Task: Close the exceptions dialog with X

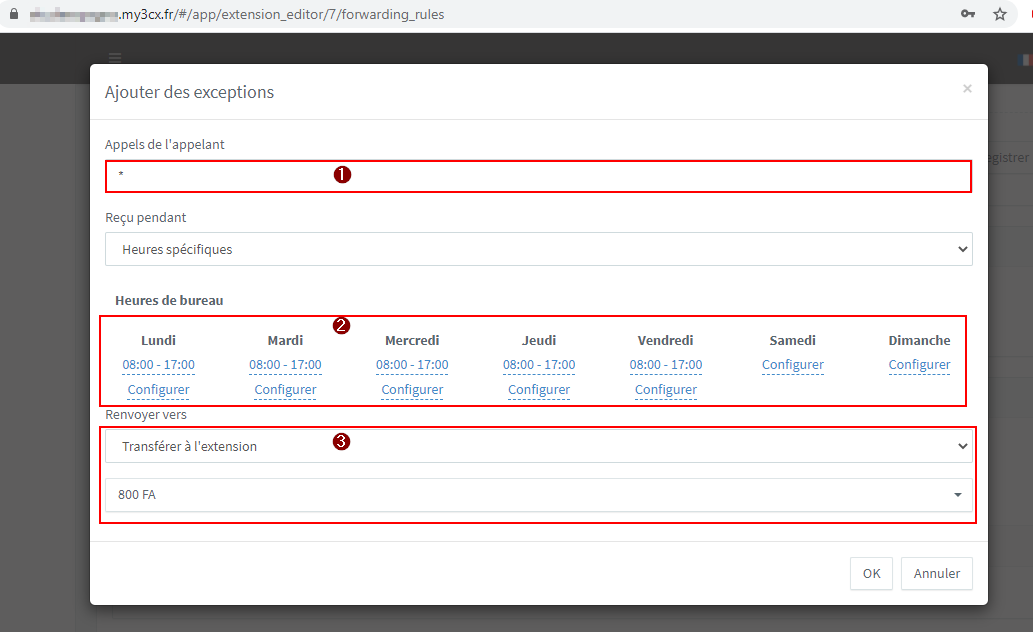Action: 966,89
